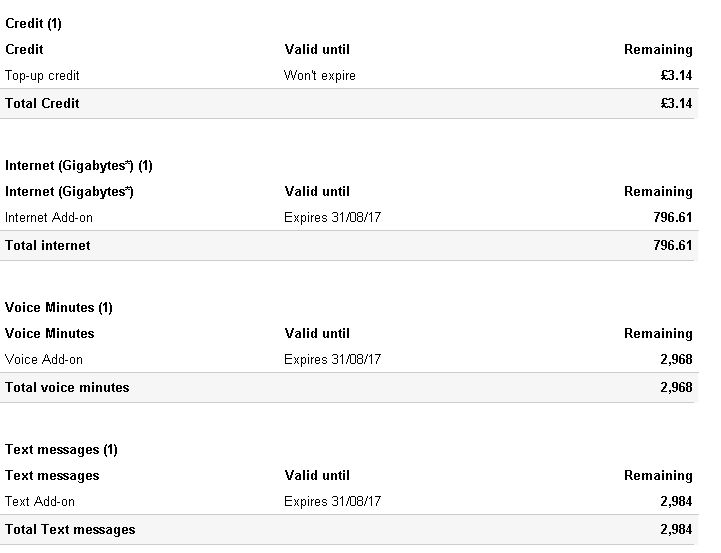Click the Top-up credit £3.14 amount
This screenshot has width=721, height=553.
pyautogui.click(x=676, y=75)
